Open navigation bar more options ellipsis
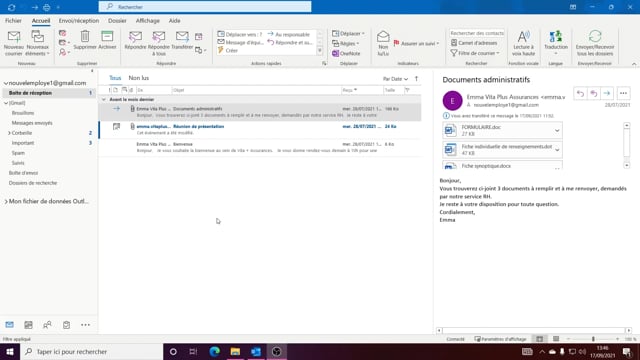Screen dimensions: 640x360 click(x=85, y=325)
